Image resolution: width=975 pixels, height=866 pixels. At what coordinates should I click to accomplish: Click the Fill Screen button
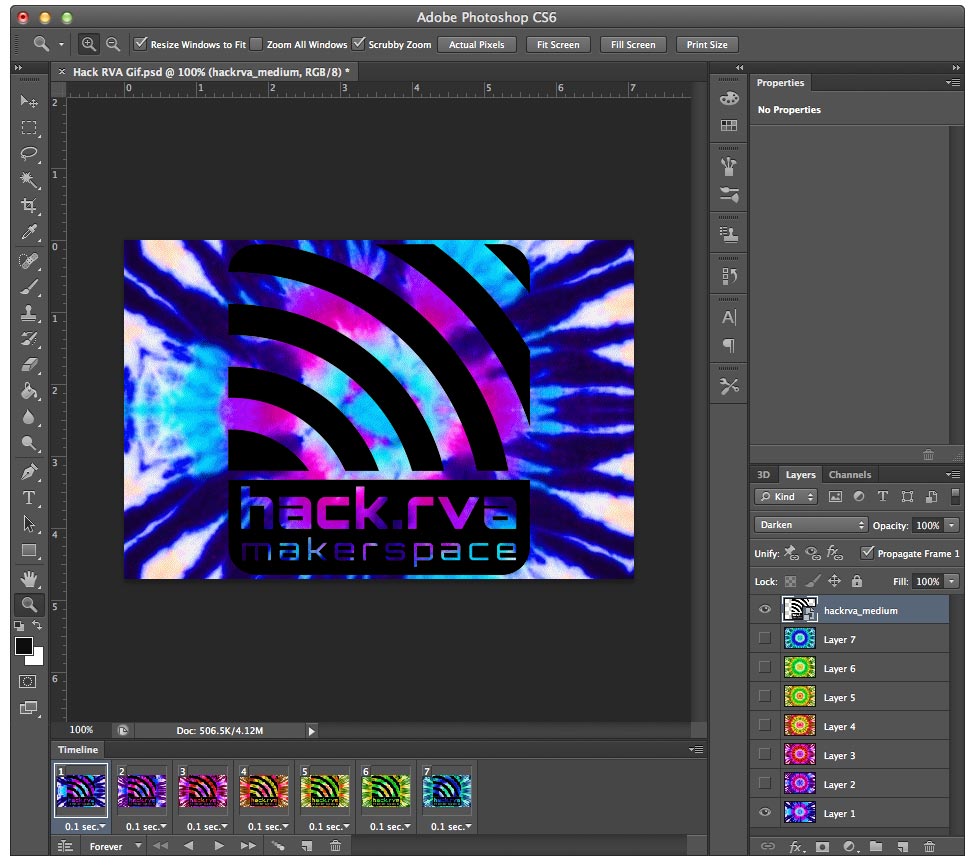(x=633, y=44)
